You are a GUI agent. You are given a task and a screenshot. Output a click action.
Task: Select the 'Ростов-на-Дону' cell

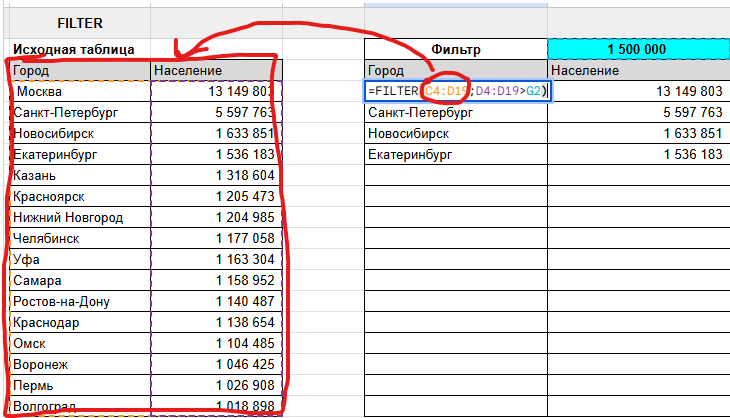point(80,302)
